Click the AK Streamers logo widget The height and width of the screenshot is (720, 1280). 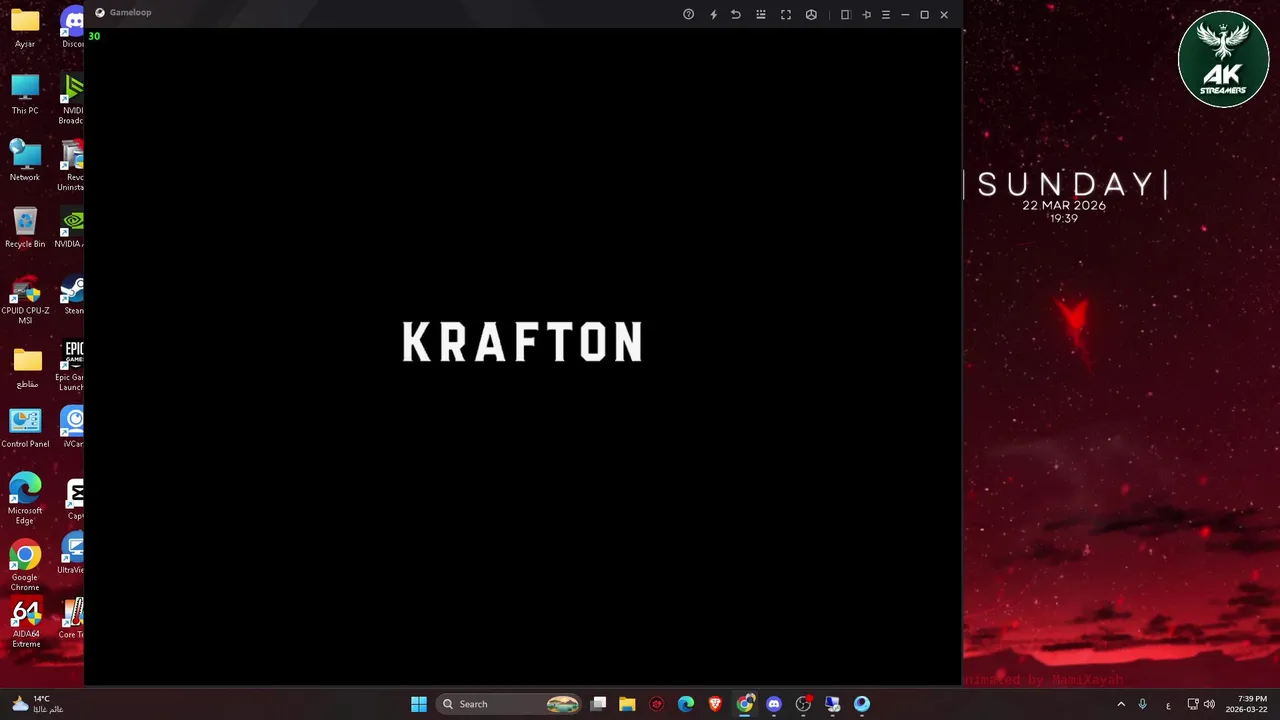coord(1224,59)
